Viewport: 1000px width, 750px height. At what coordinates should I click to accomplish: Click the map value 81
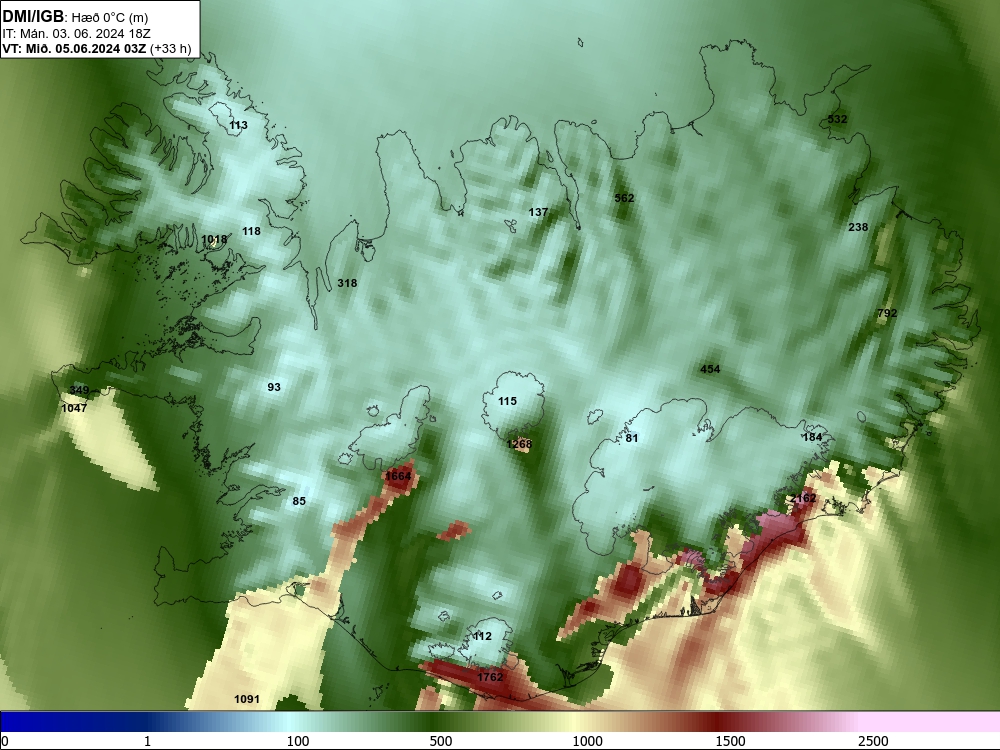[631, 438]
